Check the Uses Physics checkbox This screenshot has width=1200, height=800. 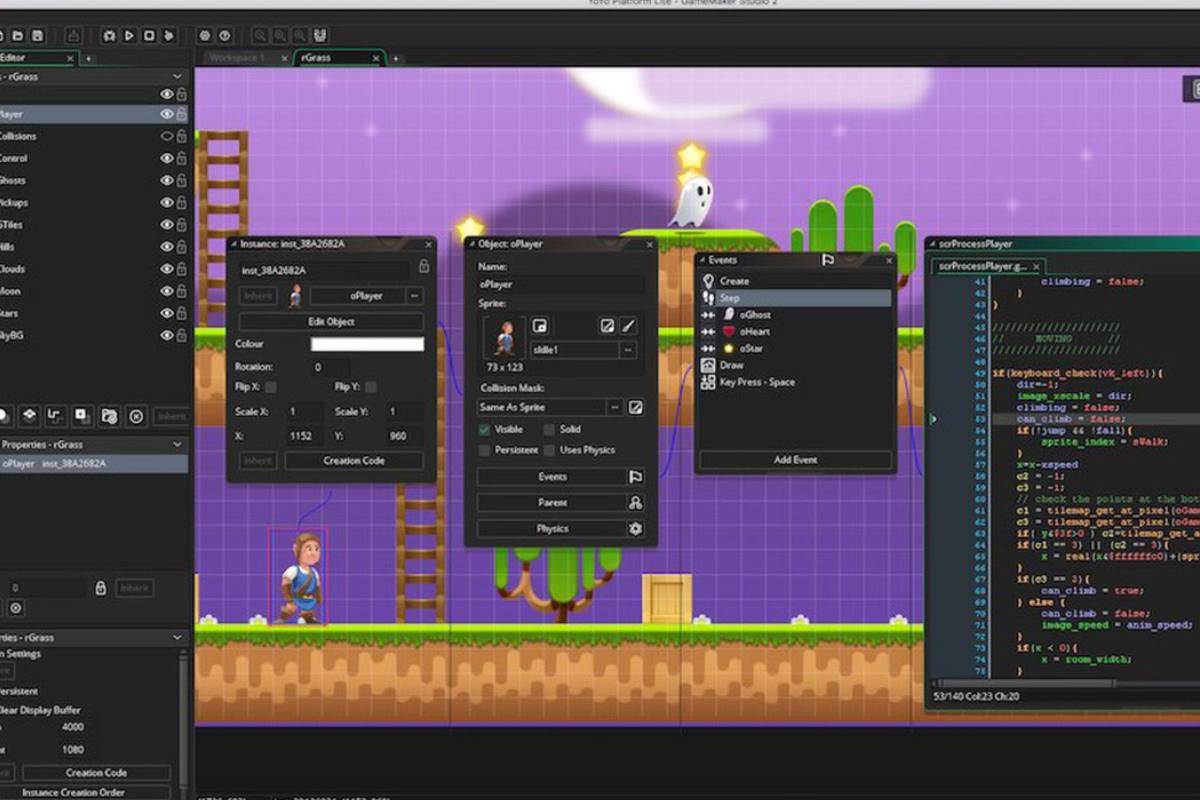point(550,450)
